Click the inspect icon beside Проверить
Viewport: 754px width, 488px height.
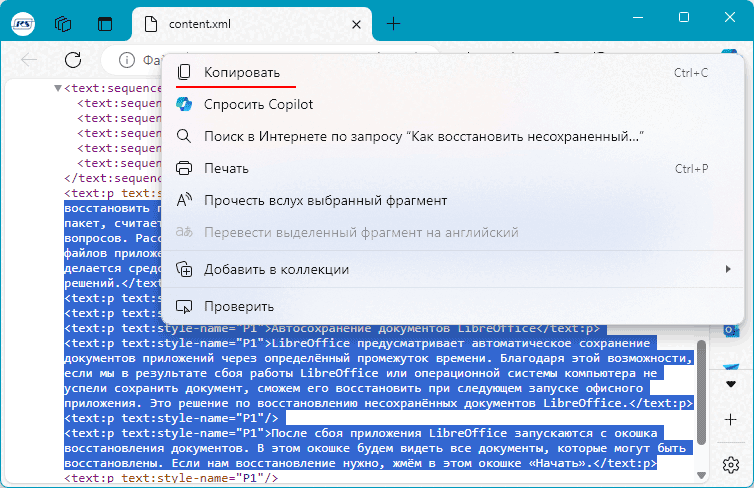(184, 307)
